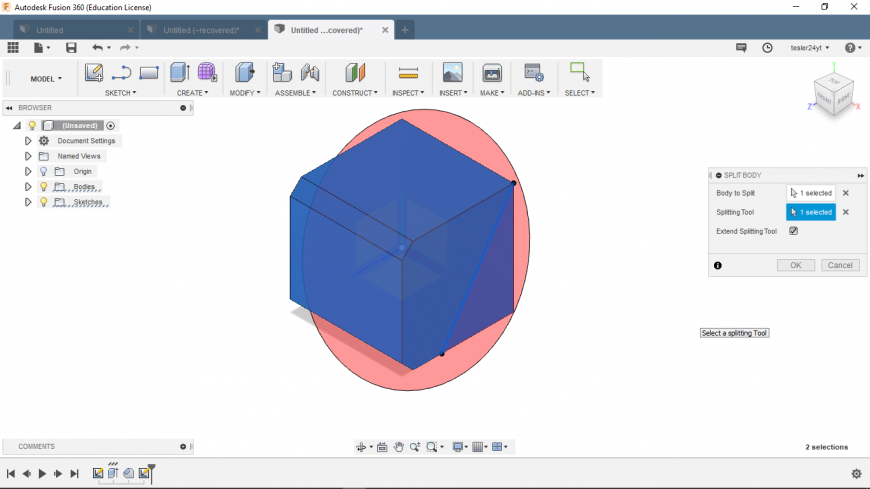This screenshot has height=489, width=870.
Task: Click the Measure ruler icon
Action: [x=408, y=72]
